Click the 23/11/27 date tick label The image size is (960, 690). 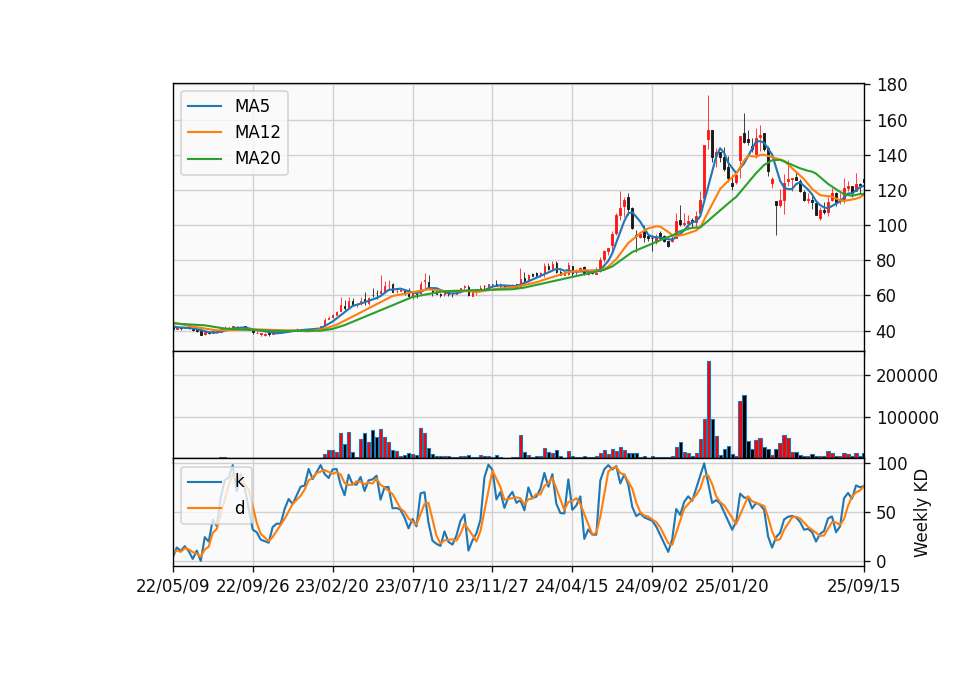(x=492, y=586)
